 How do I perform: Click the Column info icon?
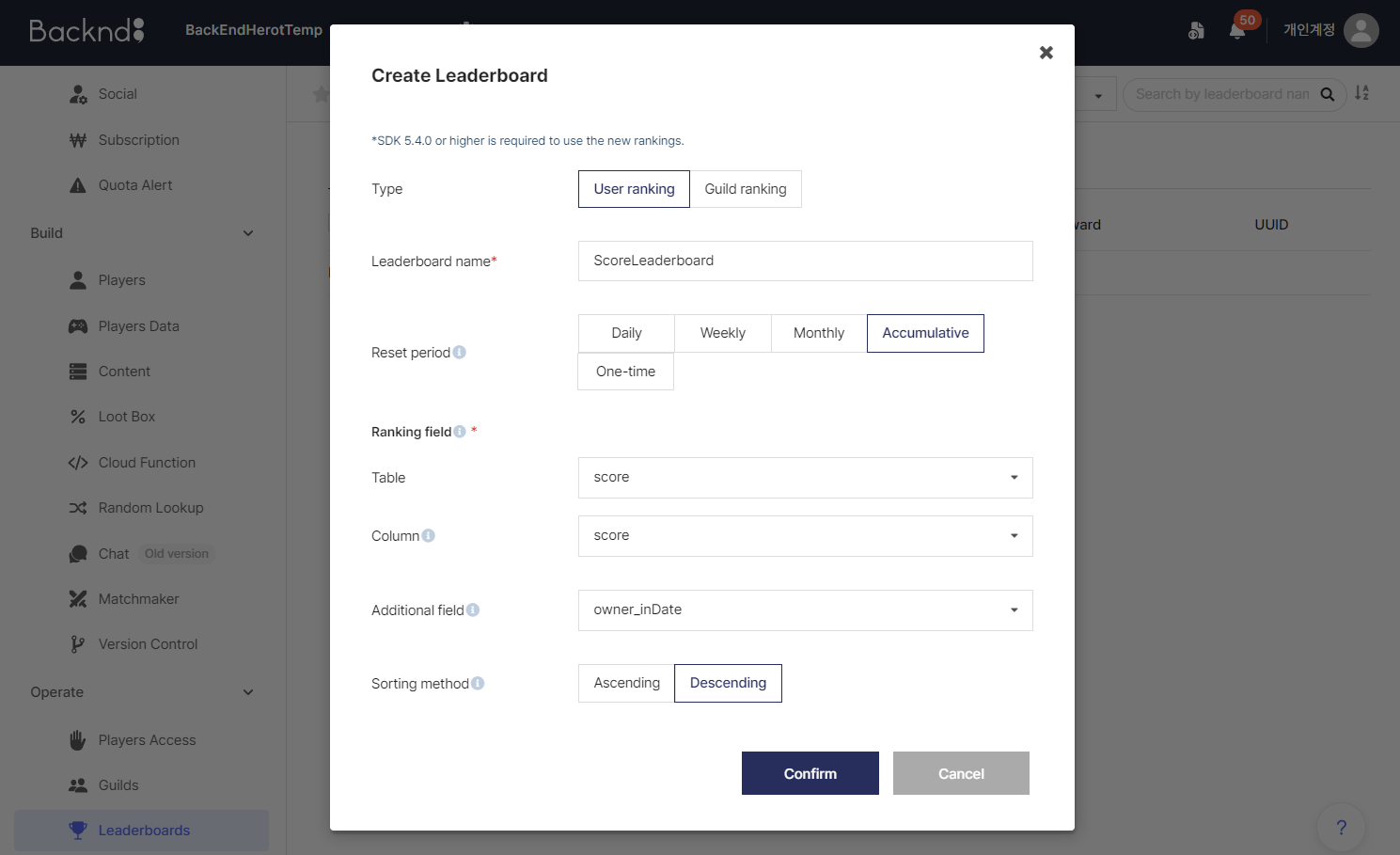[429, 536]
